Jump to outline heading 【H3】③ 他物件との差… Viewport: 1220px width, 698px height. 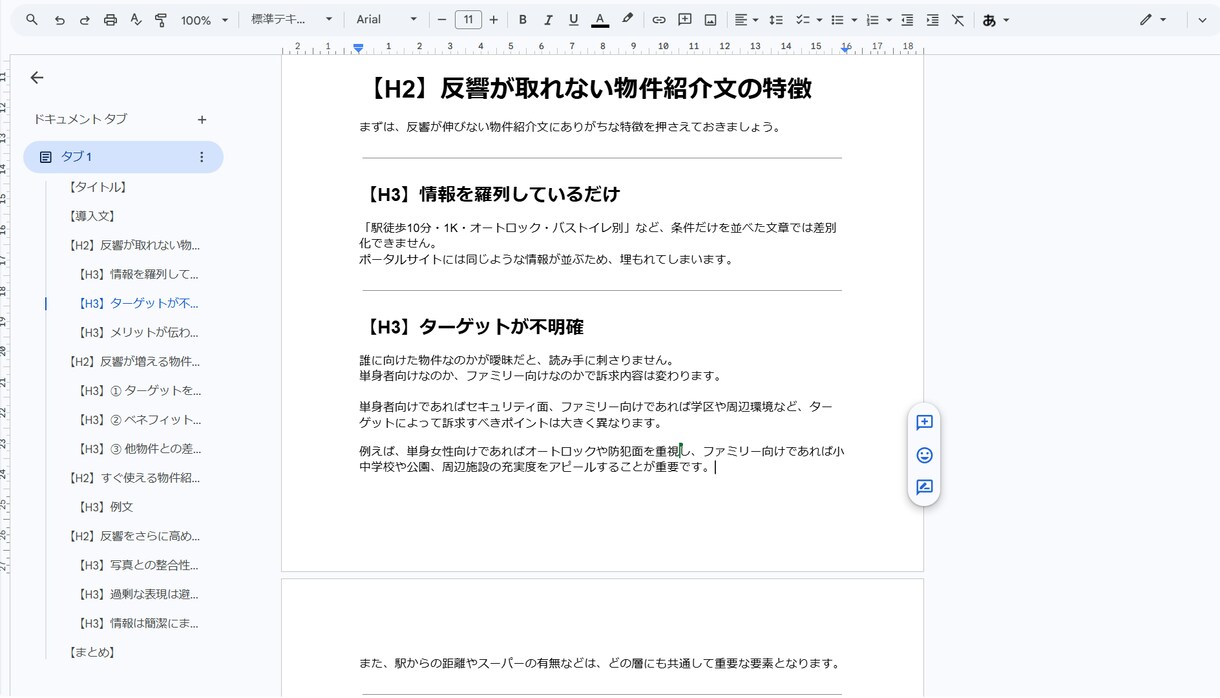click(x=139, y=448)
